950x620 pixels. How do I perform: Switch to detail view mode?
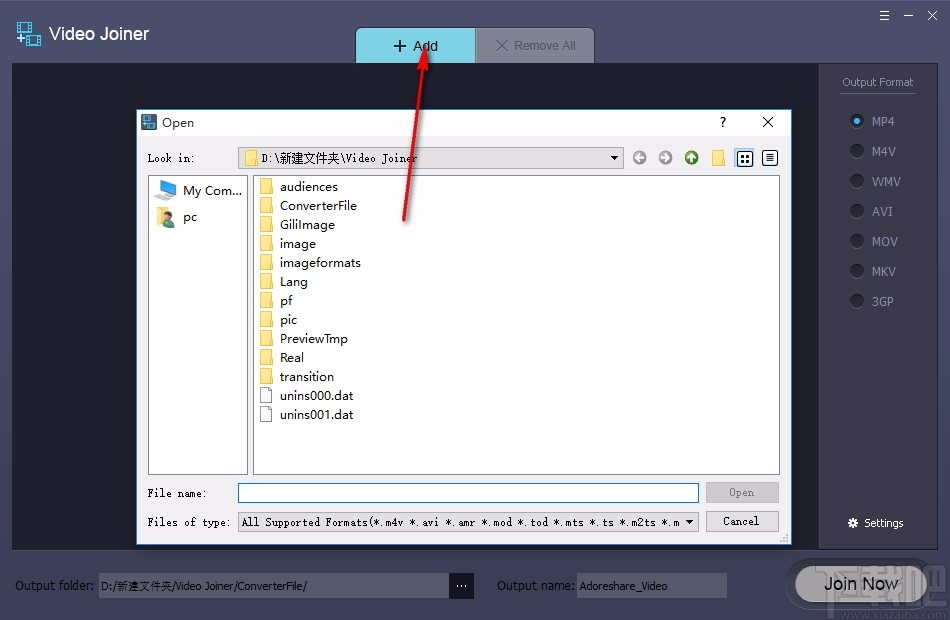(x=769, y=158)
